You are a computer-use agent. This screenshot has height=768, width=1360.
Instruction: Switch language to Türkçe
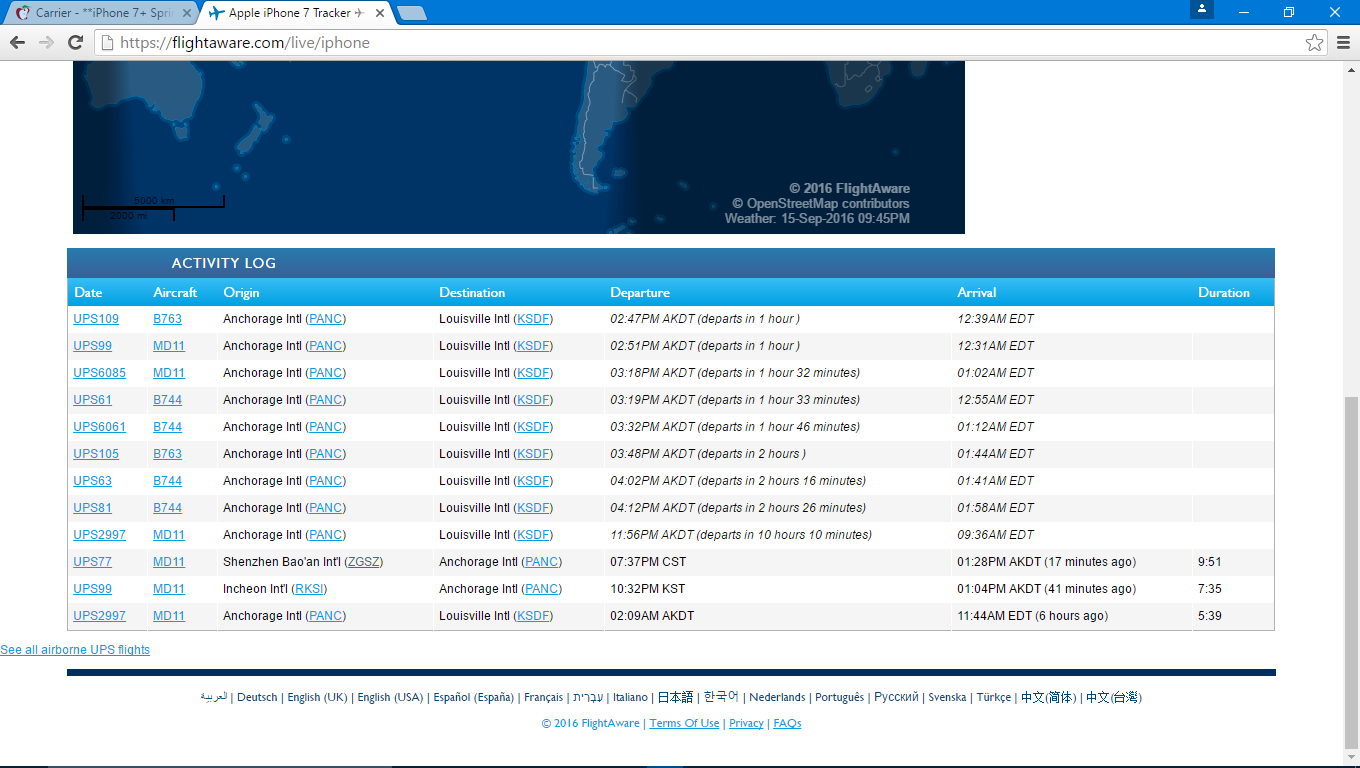[x=994, y=698]
